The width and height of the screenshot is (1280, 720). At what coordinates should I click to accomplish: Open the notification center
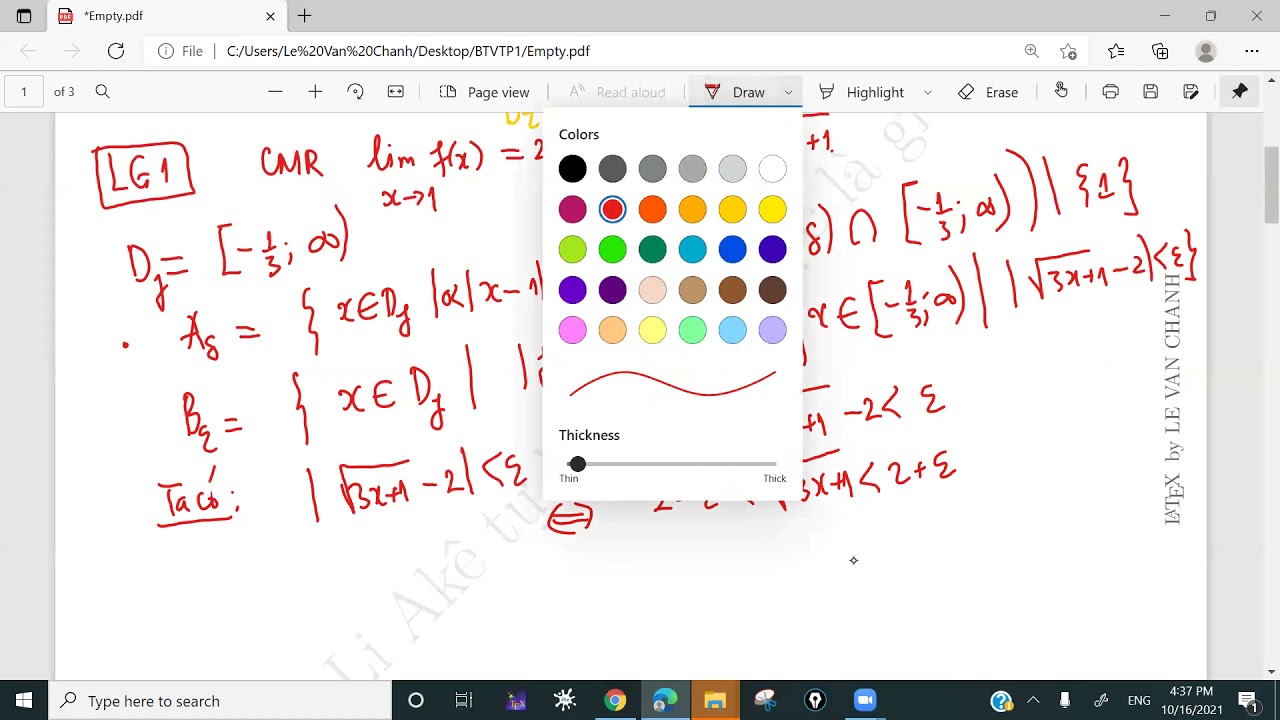tap(1248, 700)
